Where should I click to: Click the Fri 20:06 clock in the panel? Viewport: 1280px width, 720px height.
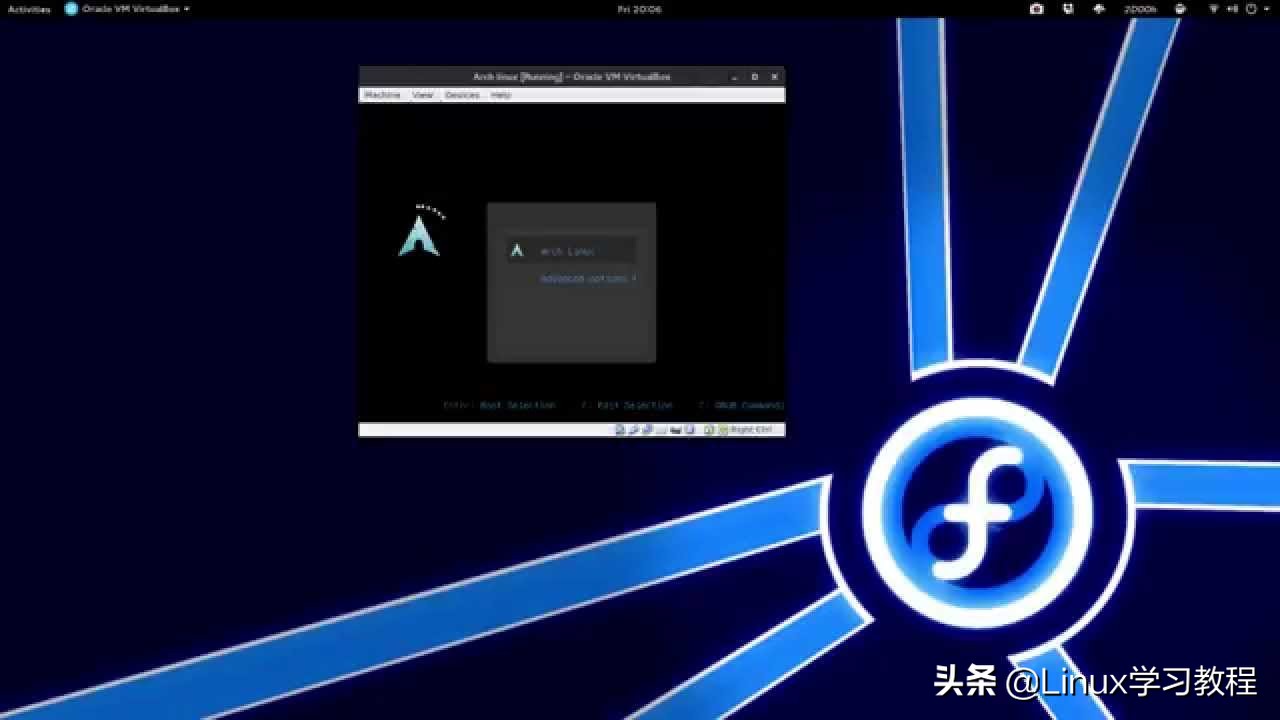pos(640,9)
